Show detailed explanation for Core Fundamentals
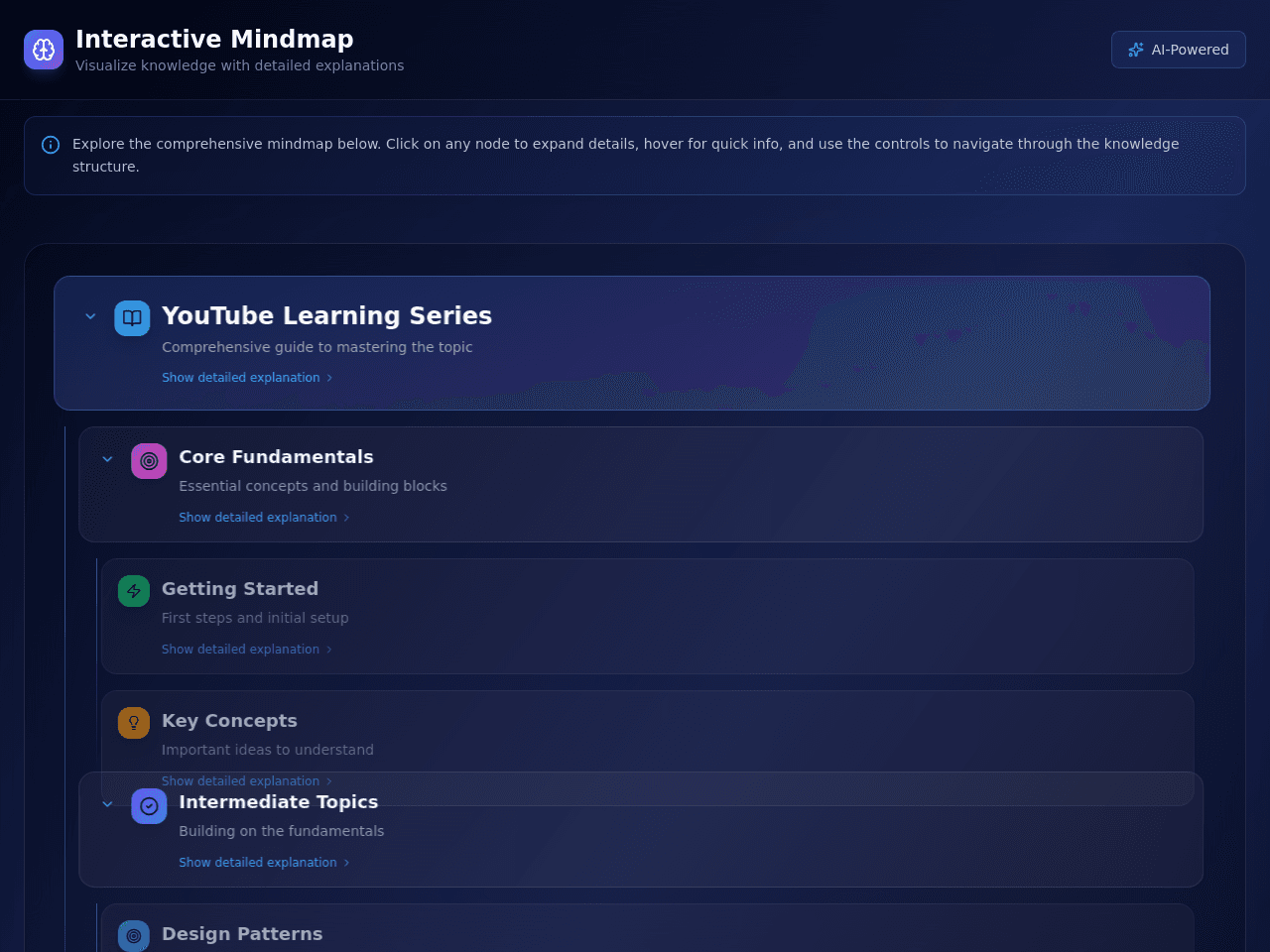The width and height of the screenshot is (1270, 952). [x=264, y=518]
